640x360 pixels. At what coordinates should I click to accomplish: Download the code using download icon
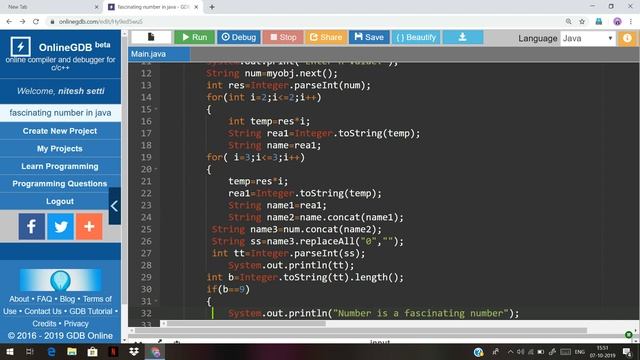coord(462,37)
